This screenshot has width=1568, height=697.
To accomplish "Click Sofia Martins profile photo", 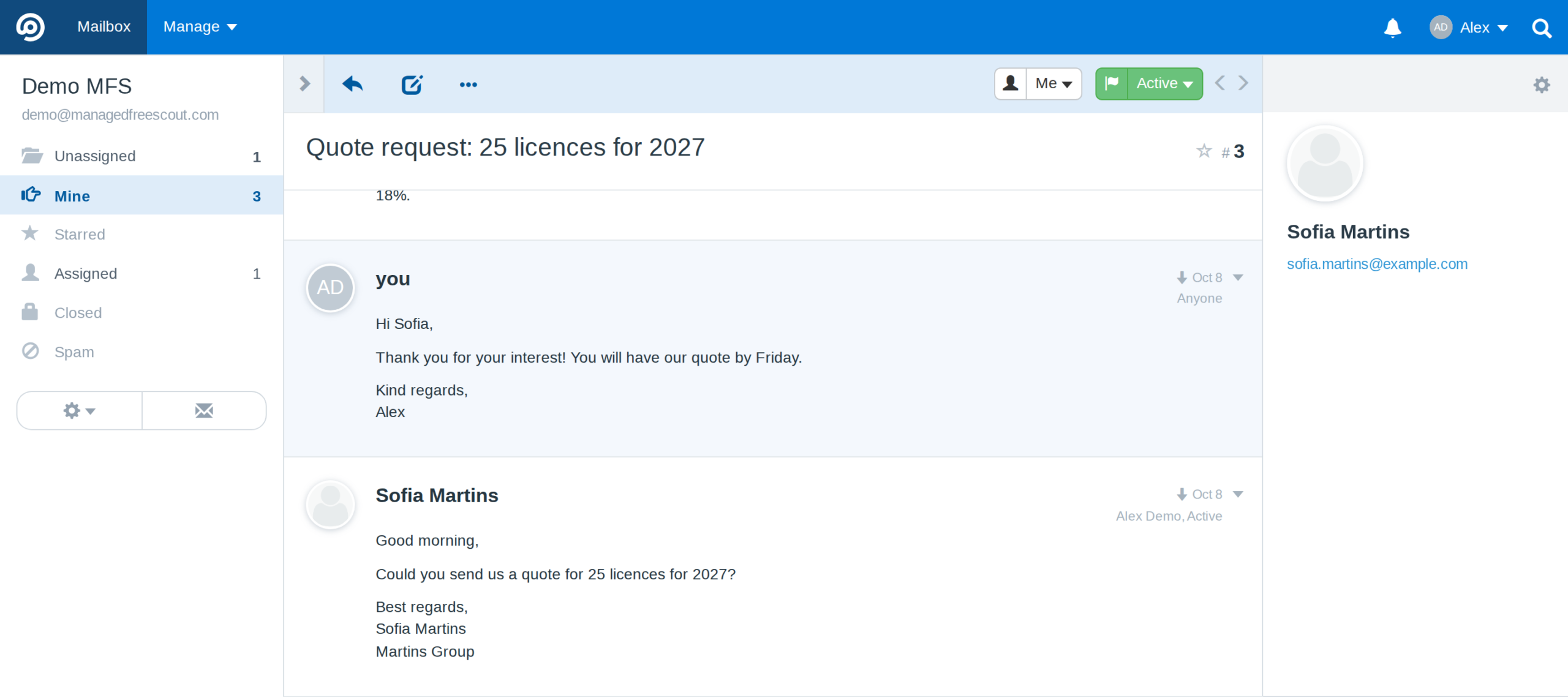I will click(x=1325, y=164).
